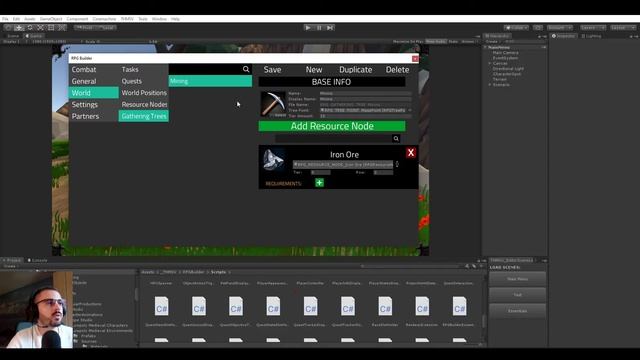
Task: Select the Rect tool in Unity toolbar
Action: click(51, 27)
